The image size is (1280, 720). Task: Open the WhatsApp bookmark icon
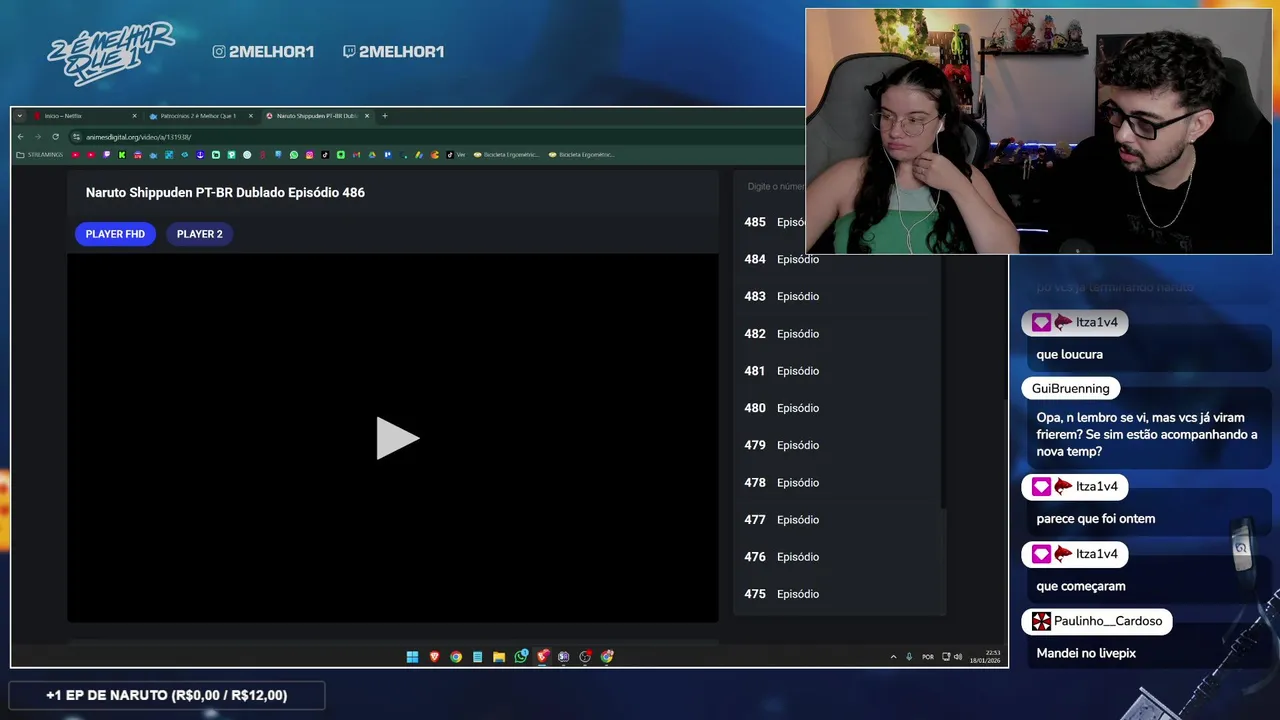[294, 155]
